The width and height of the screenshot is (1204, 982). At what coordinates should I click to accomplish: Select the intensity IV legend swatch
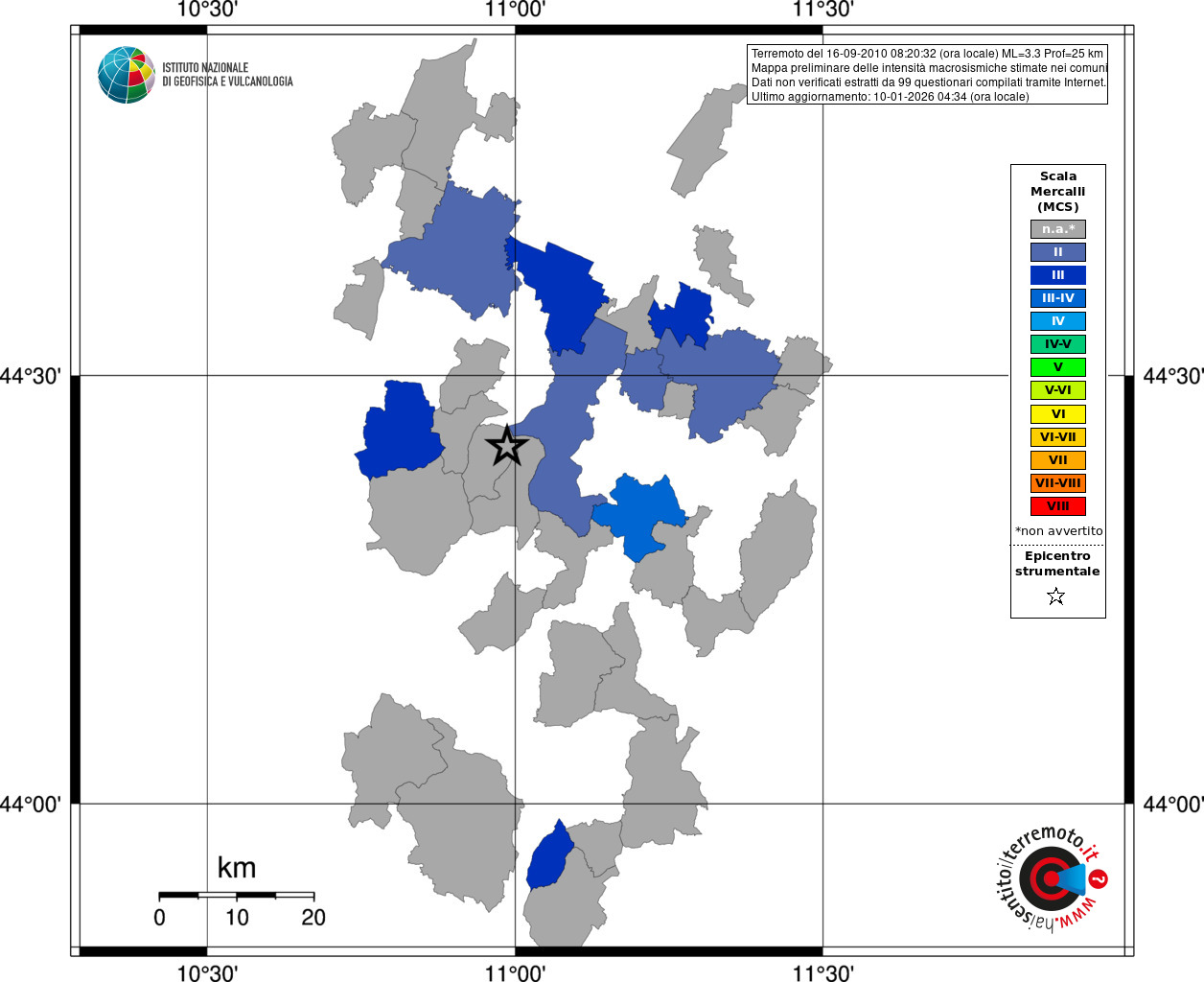[x=1057, y=321]
